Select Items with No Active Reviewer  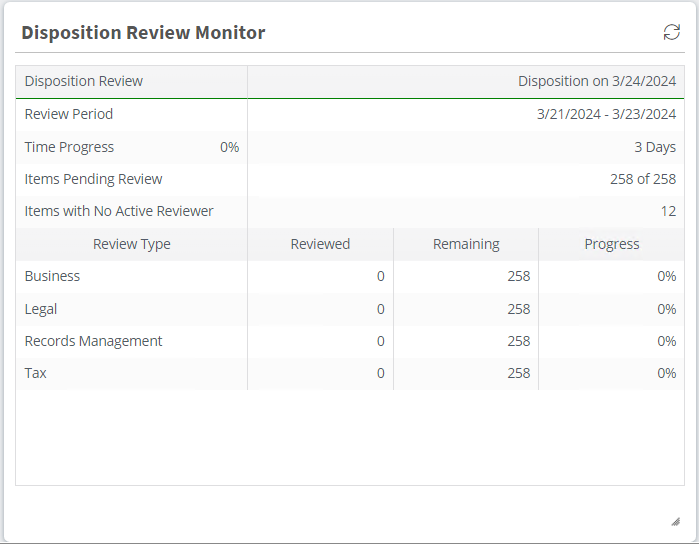point(119,211)
